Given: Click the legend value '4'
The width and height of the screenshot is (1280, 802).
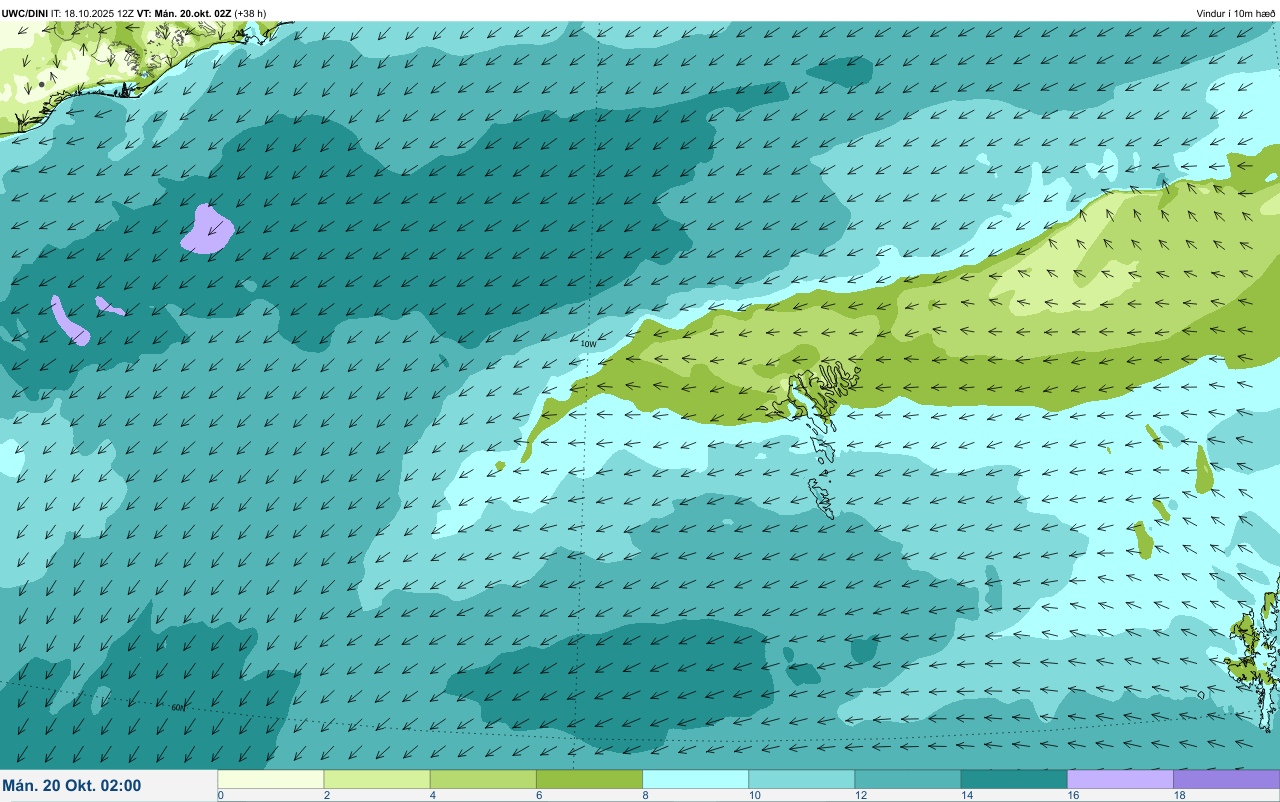Looking at the screenshot, I should (433, 795).
